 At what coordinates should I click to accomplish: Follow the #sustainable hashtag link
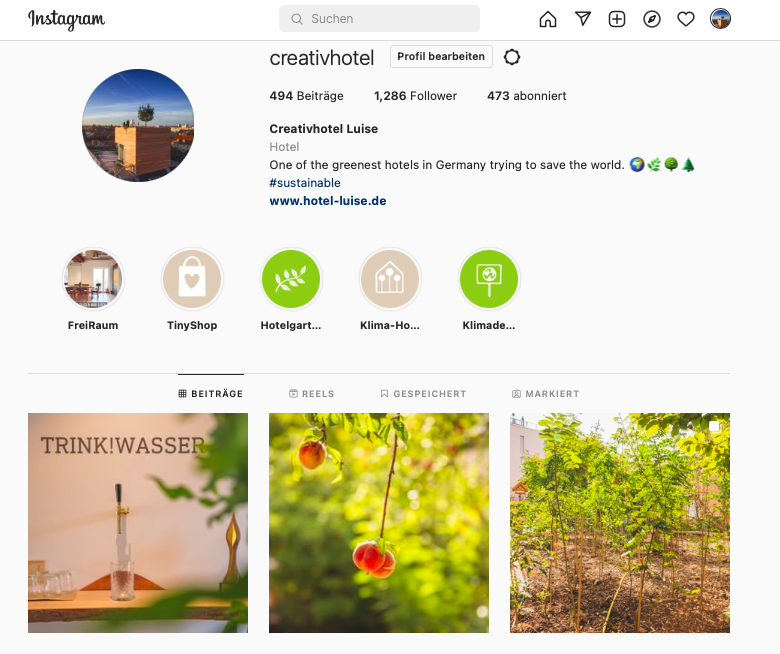305,183
